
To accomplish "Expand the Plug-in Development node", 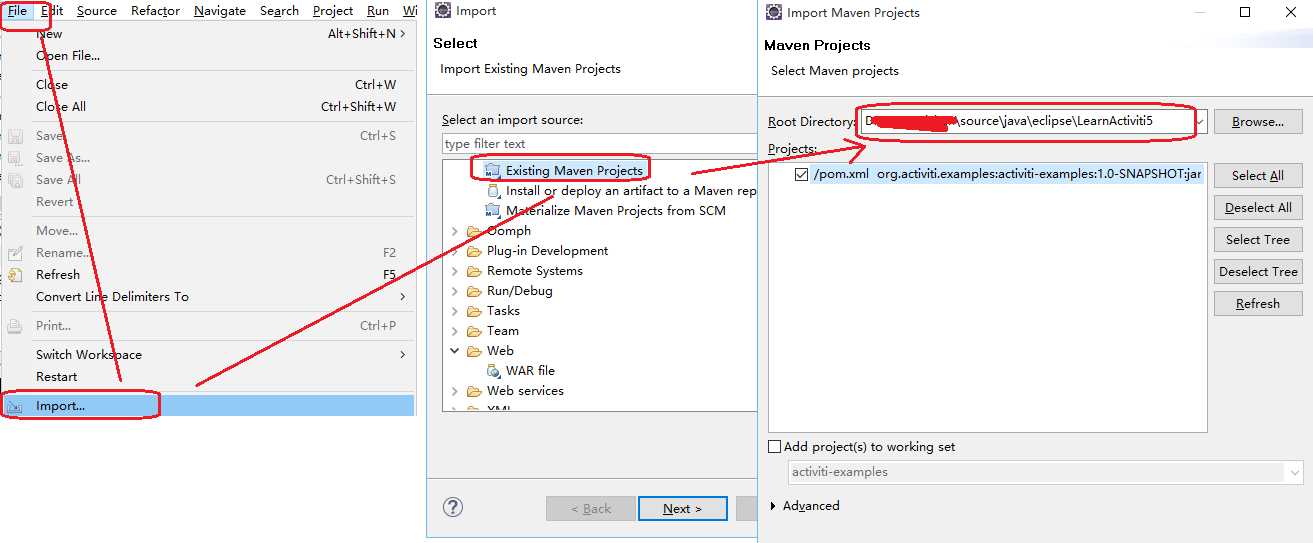I will pyautogui.click(x=455, y=251).
